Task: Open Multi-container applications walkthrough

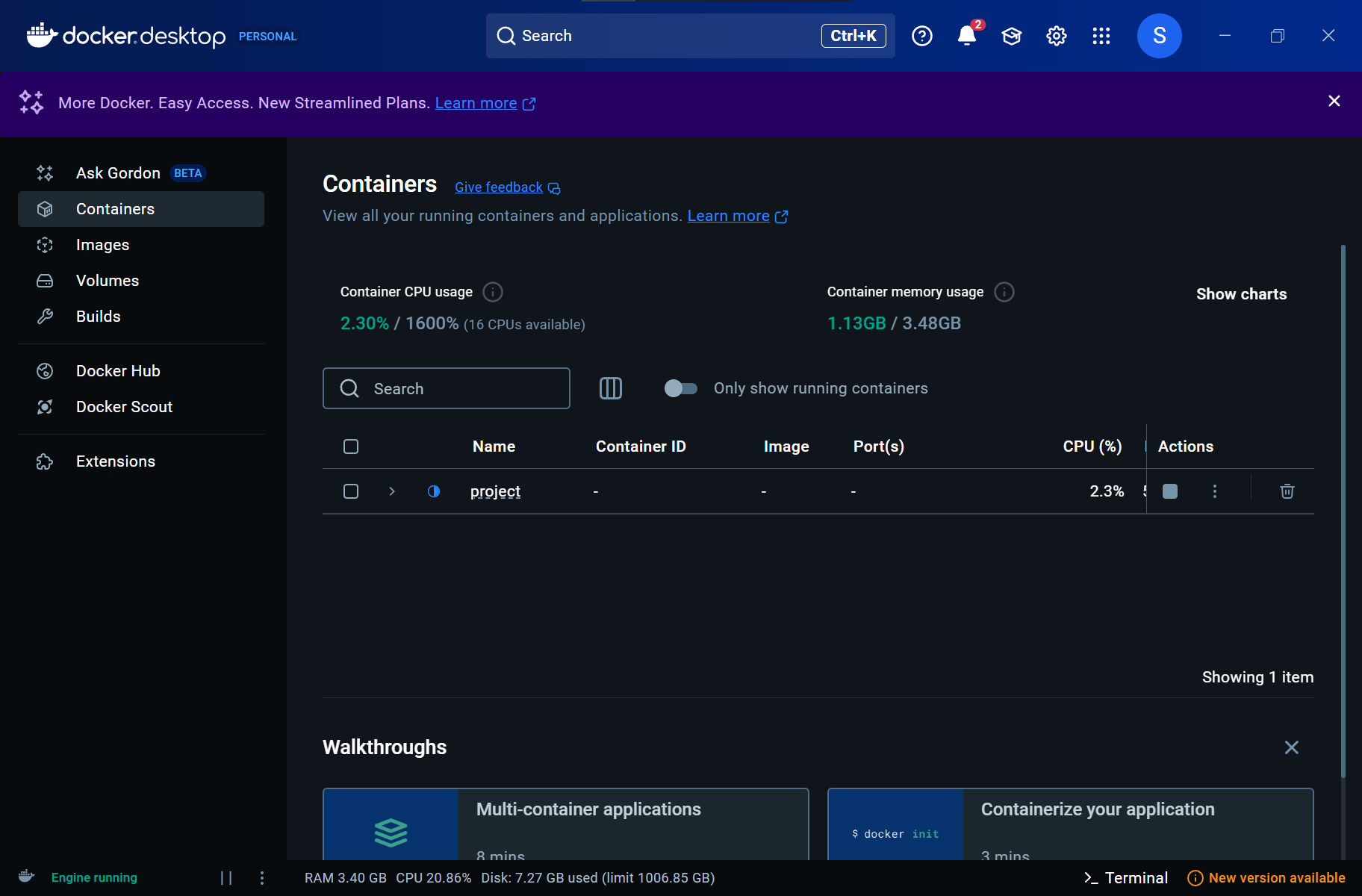Action: point(566,824)
